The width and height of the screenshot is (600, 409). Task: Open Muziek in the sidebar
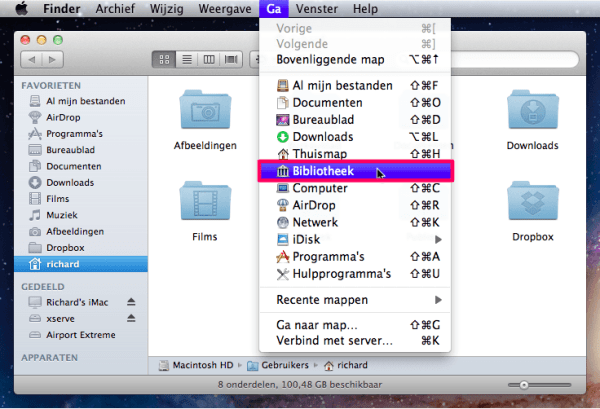coord(81,215)
